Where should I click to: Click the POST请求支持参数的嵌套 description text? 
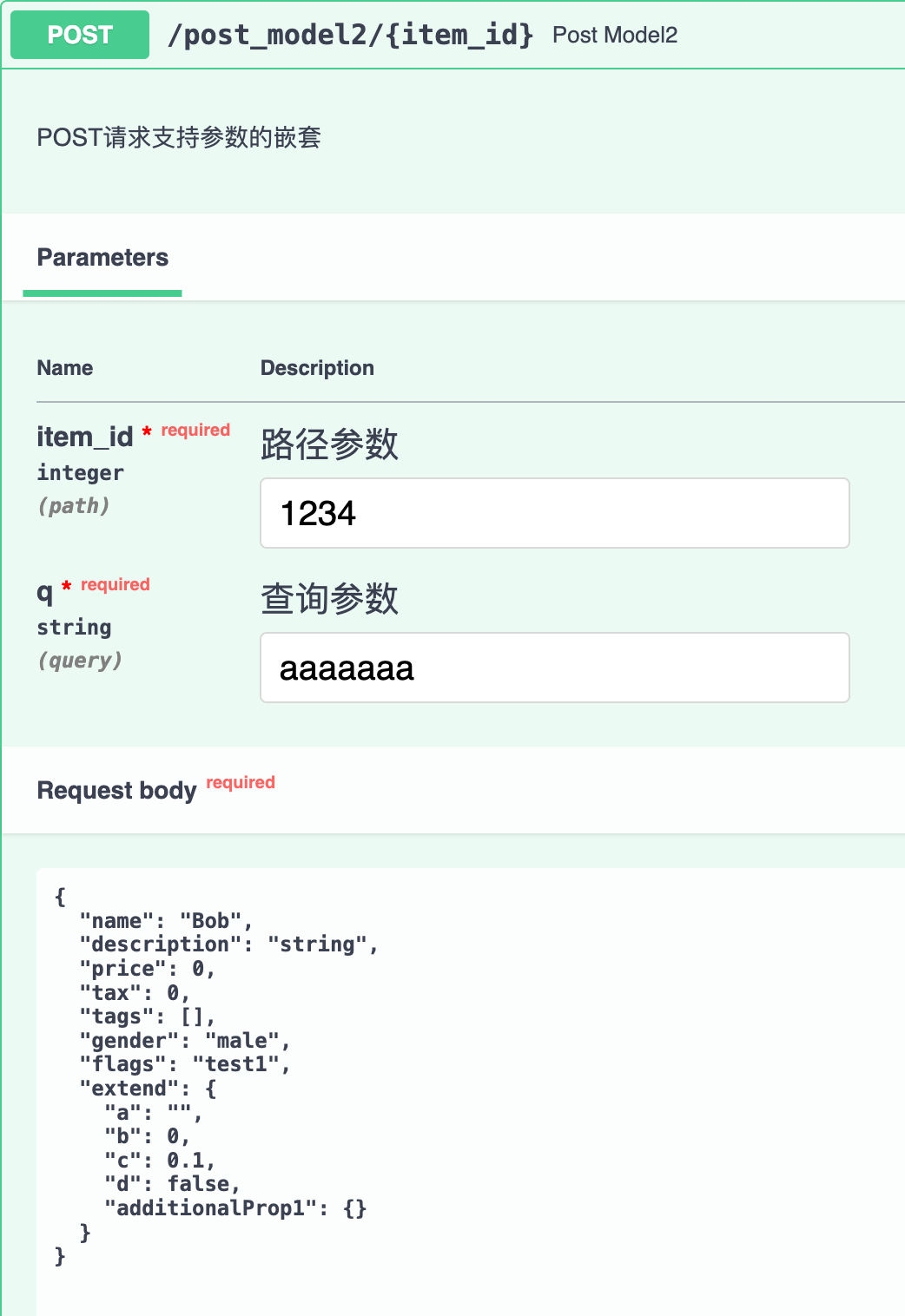pyautogui.click(x=179, y=137)
